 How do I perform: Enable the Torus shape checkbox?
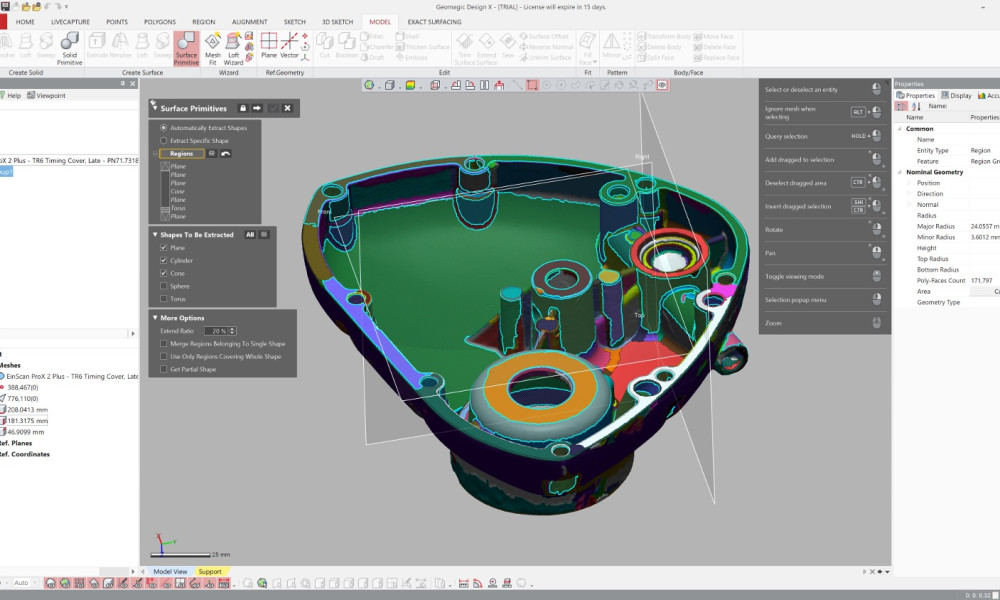click(164, 298)
